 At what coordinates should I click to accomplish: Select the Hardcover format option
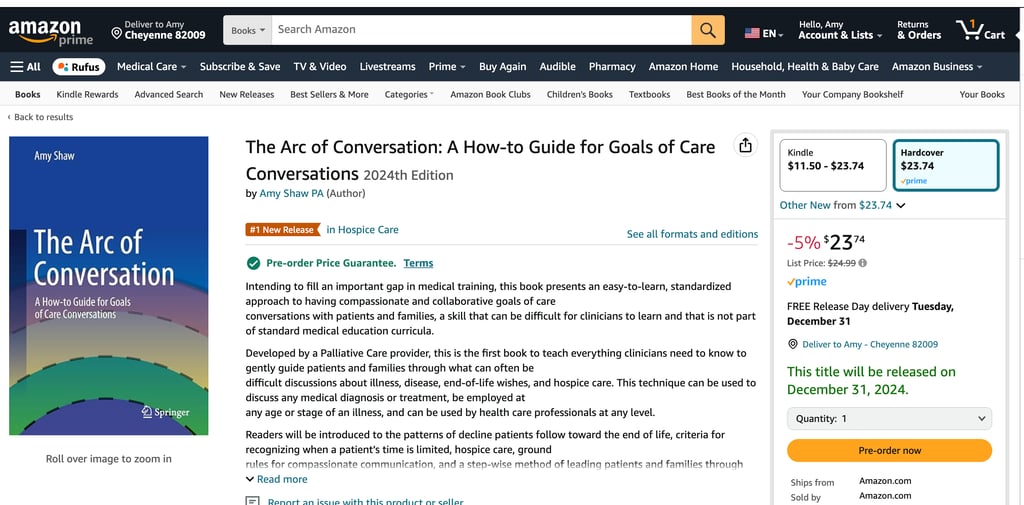(x=946, y=165)
